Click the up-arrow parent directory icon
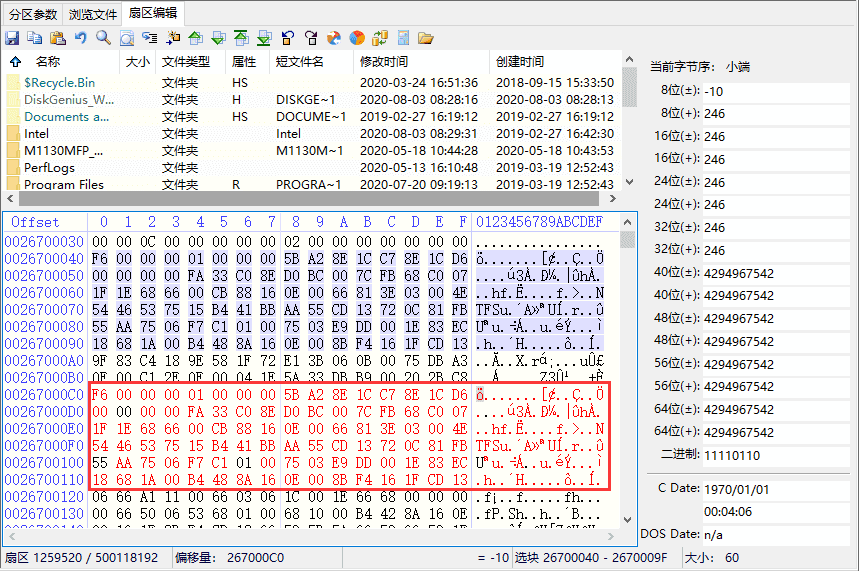859x571 pixels. 15,61
